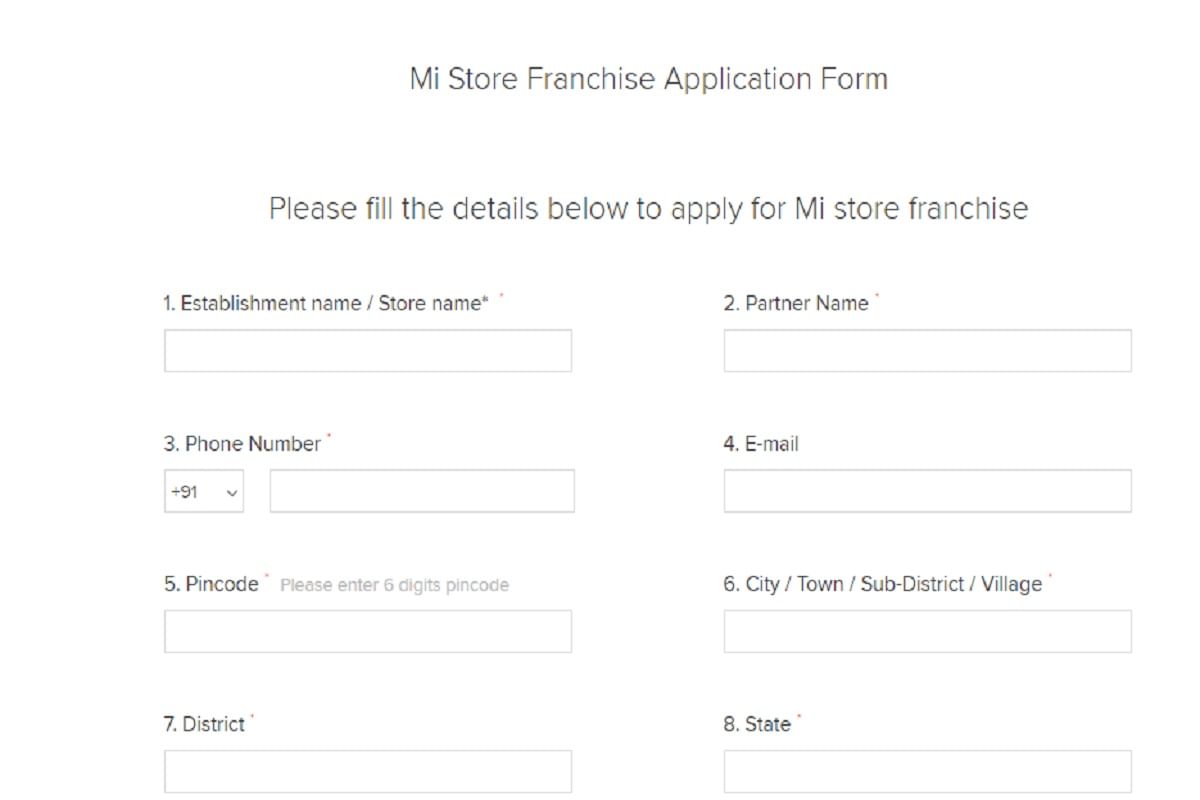The height and width of the screenshot is (800, 1200).
Task: Click the 'Establishment name / Store name' label
Action: pyautogui.click(x=326, y=303)
